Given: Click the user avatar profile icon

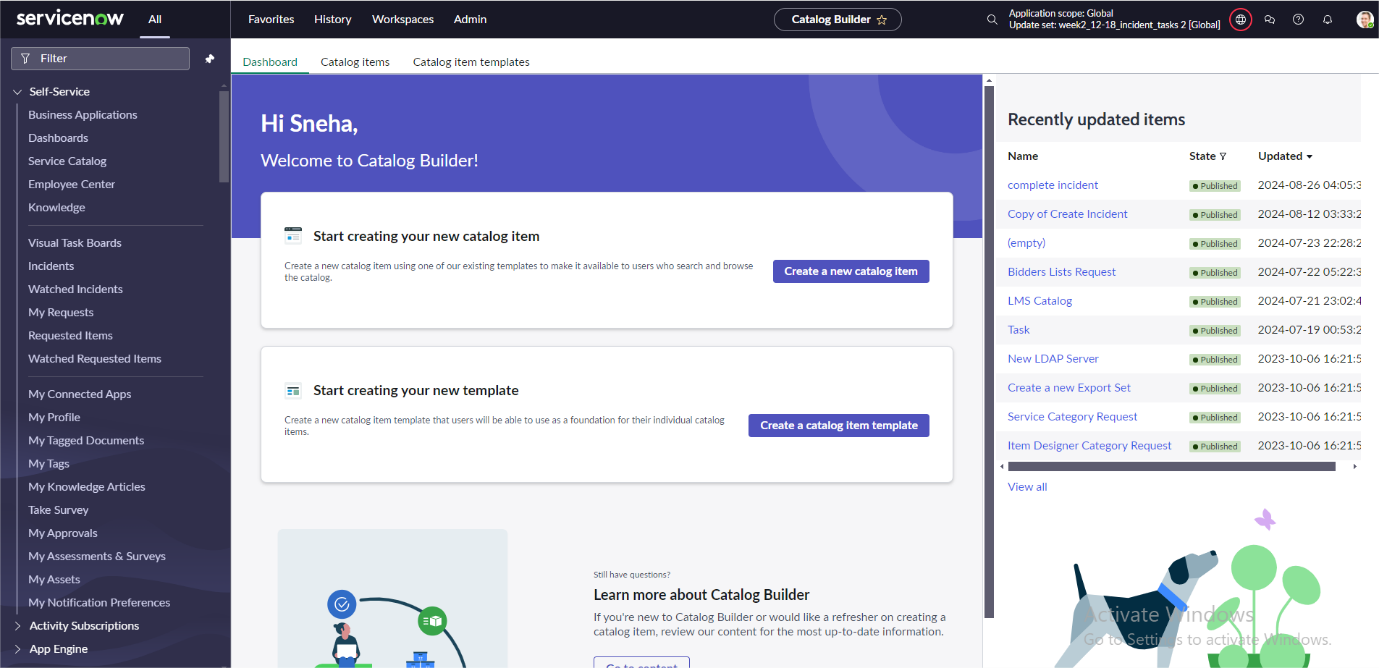Looking at the screenshot, I should click(1364, 19).
